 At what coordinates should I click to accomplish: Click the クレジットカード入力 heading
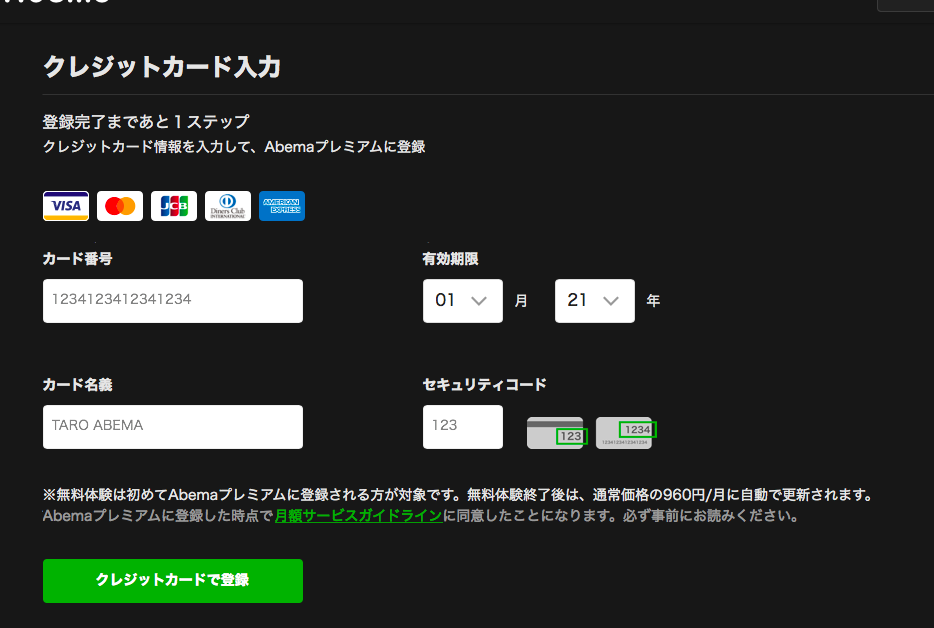[x=162, y=67]
